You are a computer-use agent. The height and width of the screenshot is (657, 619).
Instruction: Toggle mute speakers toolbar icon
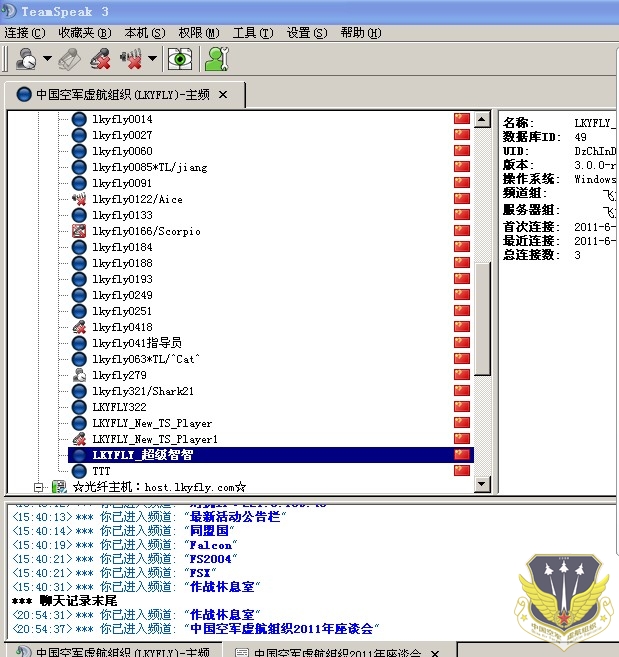click(x=131, y=59)
